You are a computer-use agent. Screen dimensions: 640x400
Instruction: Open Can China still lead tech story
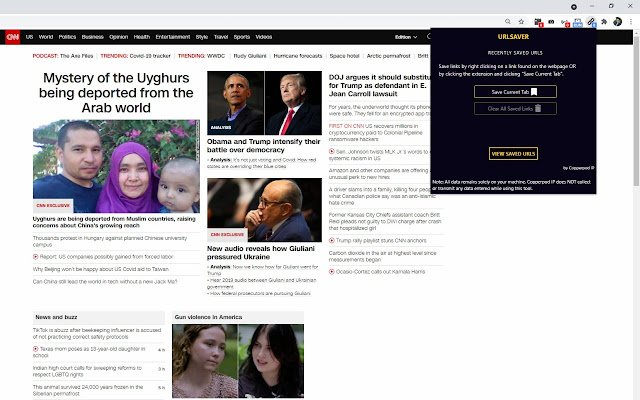[x=105, y=282]
